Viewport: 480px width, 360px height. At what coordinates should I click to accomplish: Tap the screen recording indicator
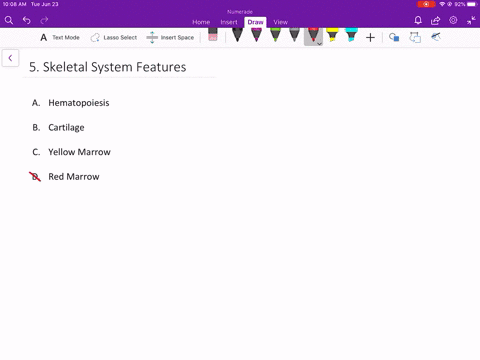pos(426,4)
